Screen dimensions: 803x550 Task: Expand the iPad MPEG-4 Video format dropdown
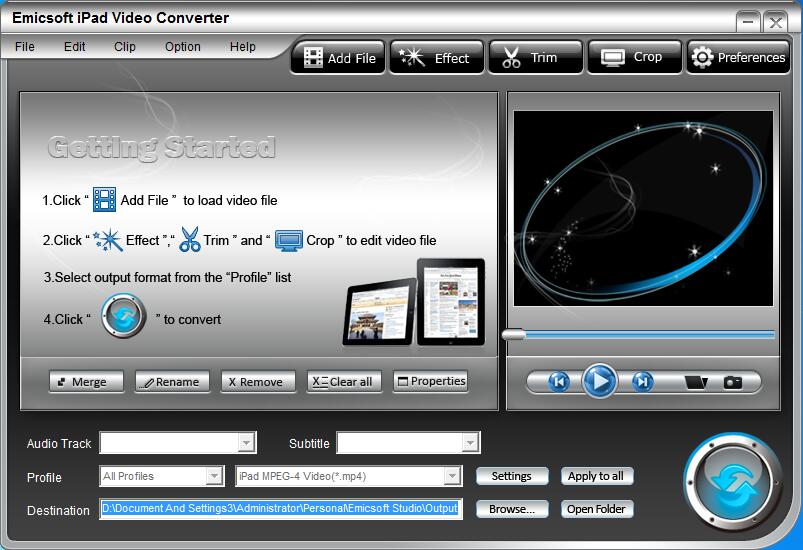tap(452, 476)
